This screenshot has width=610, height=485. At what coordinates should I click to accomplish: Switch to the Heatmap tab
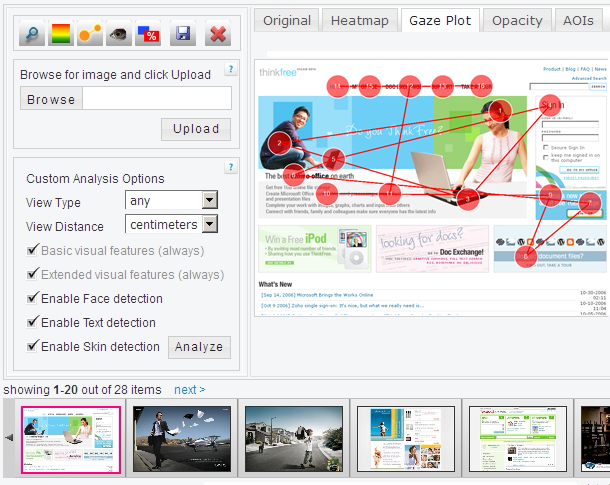pyautogui.click(x=359, y=20)
